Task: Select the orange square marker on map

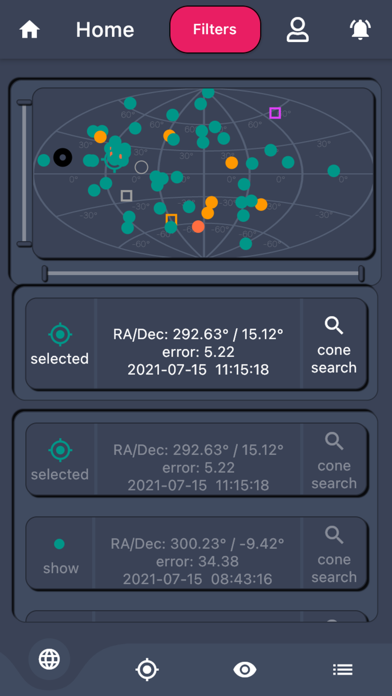Action: coord(171,219)
